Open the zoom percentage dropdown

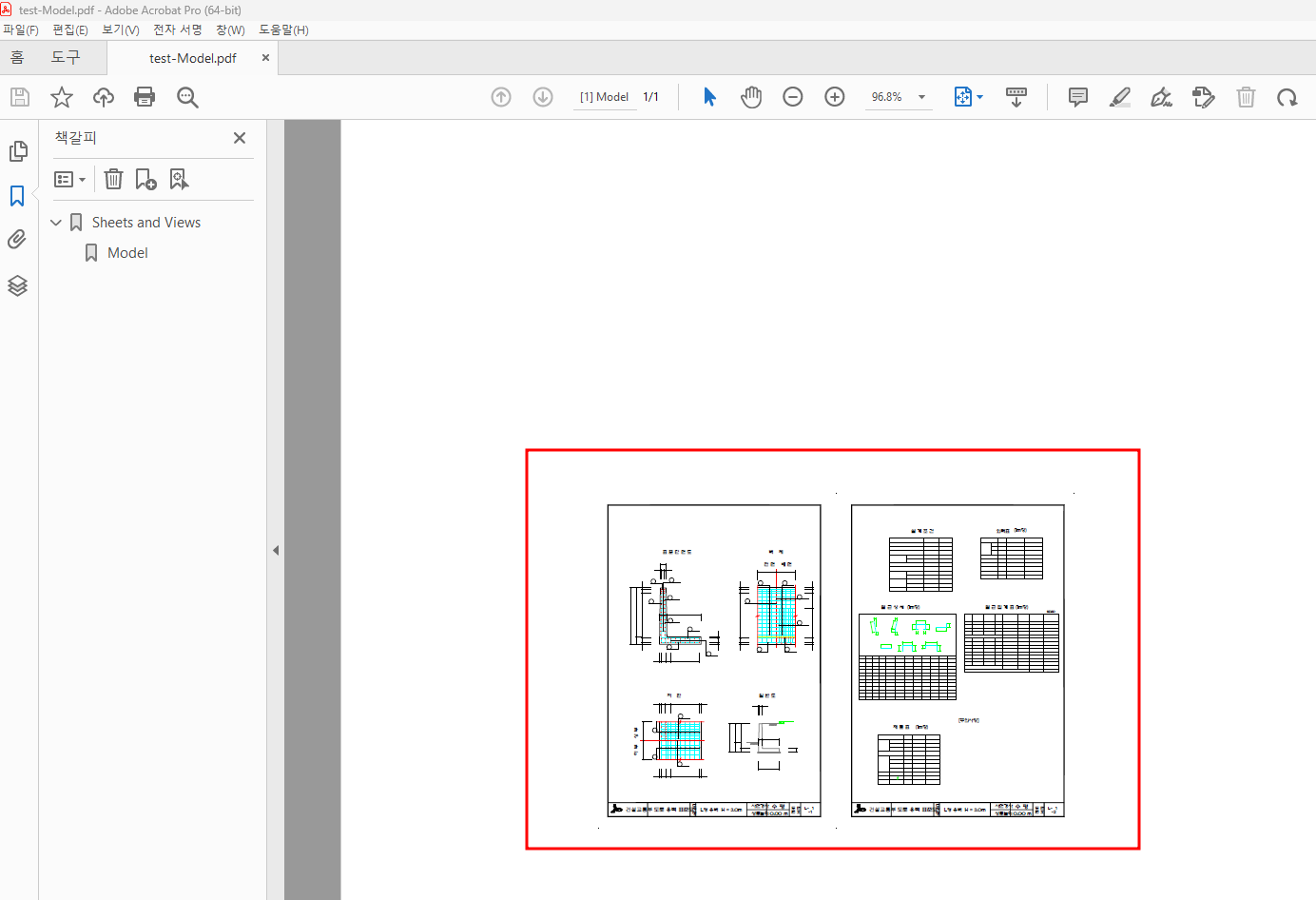[920, 96]
